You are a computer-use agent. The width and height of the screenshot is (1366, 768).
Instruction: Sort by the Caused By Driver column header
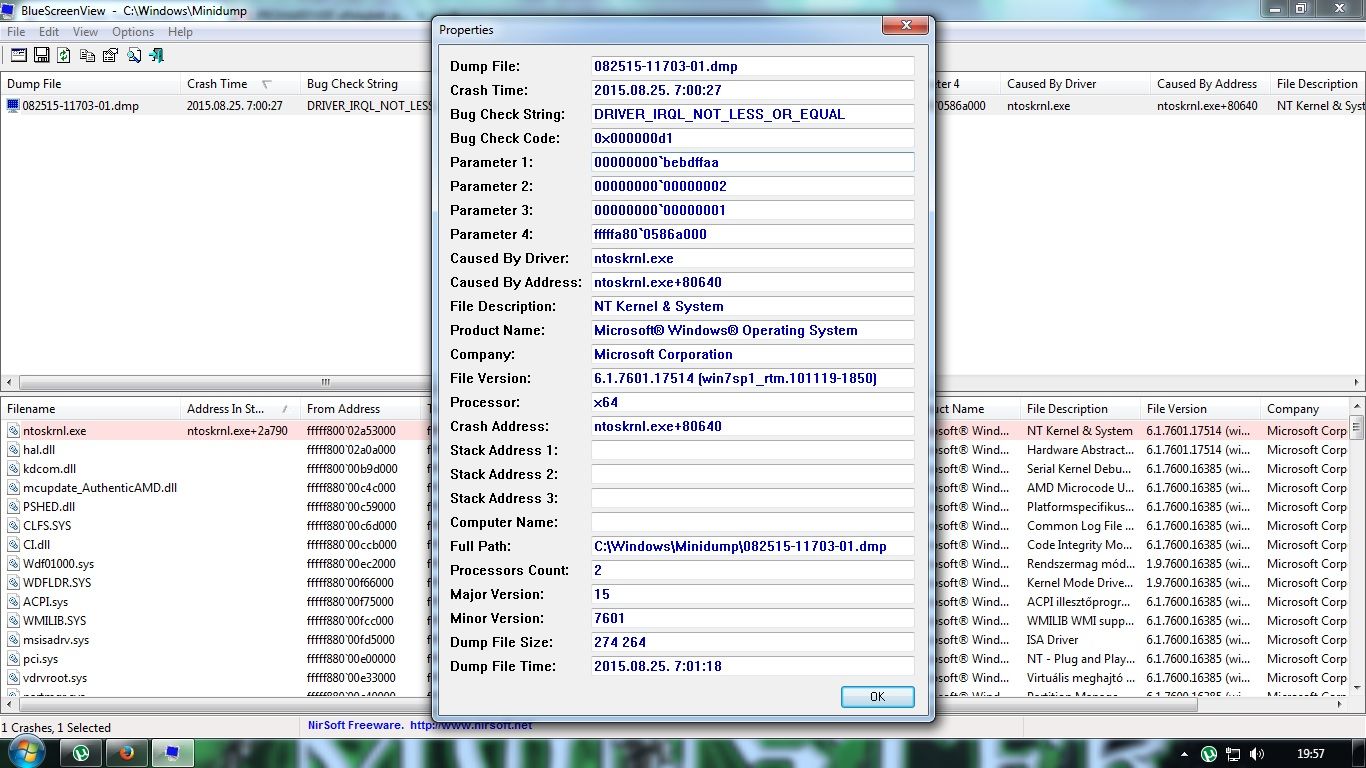click(x=1075, y=84)
